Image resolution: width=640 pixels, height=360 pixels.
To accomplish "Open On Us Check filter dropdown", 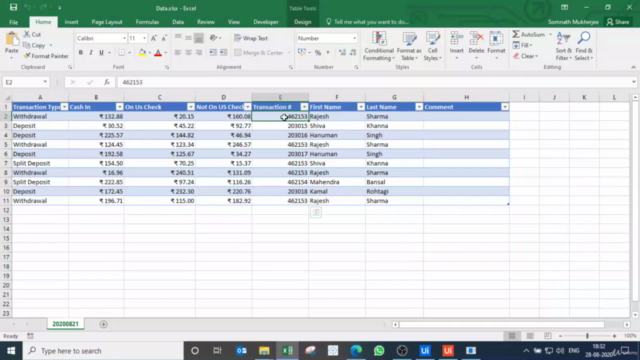I will [x=191, y=107].
